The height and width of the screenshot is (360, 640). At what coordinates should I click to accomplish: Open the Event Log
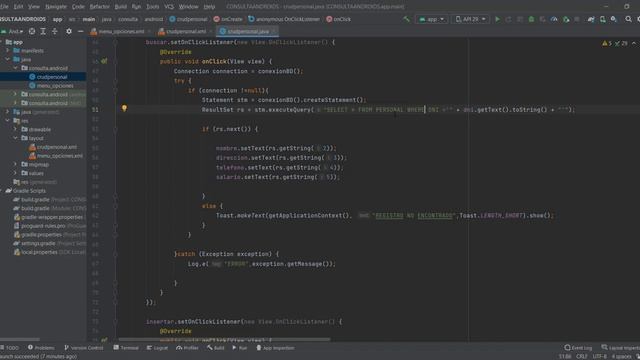(578, 348)
